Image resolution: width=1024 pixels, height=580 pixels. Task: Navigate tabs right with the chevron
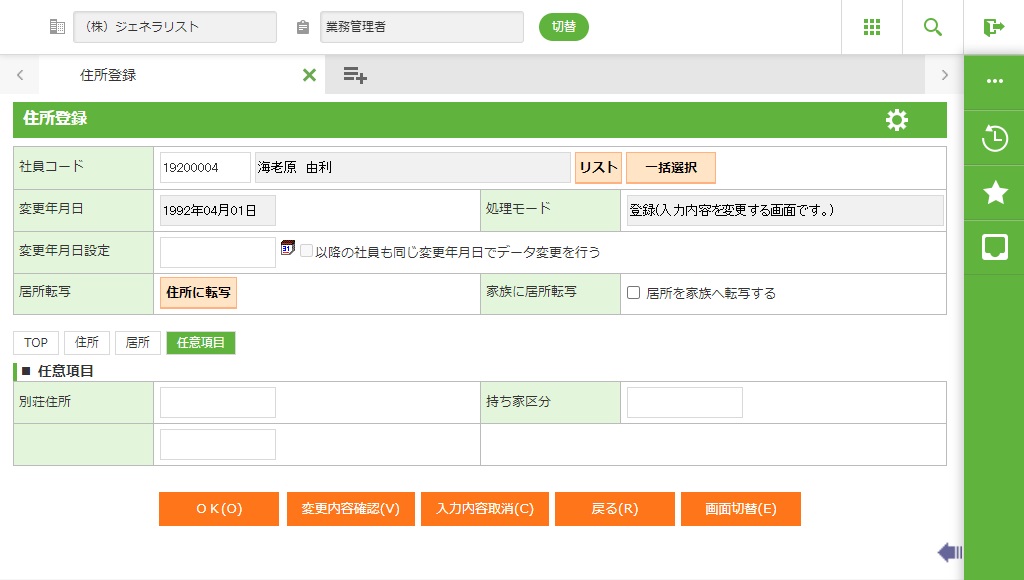pos(944,75)
